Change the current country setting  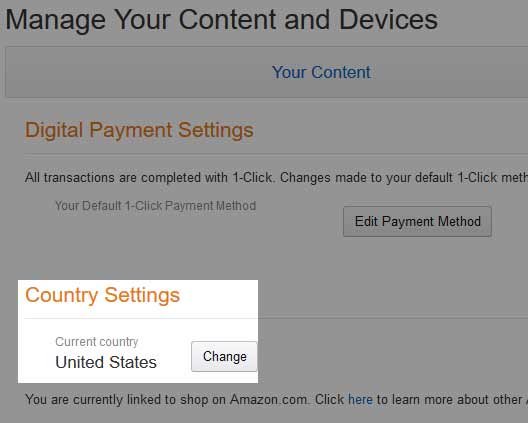tap(224, 357)
